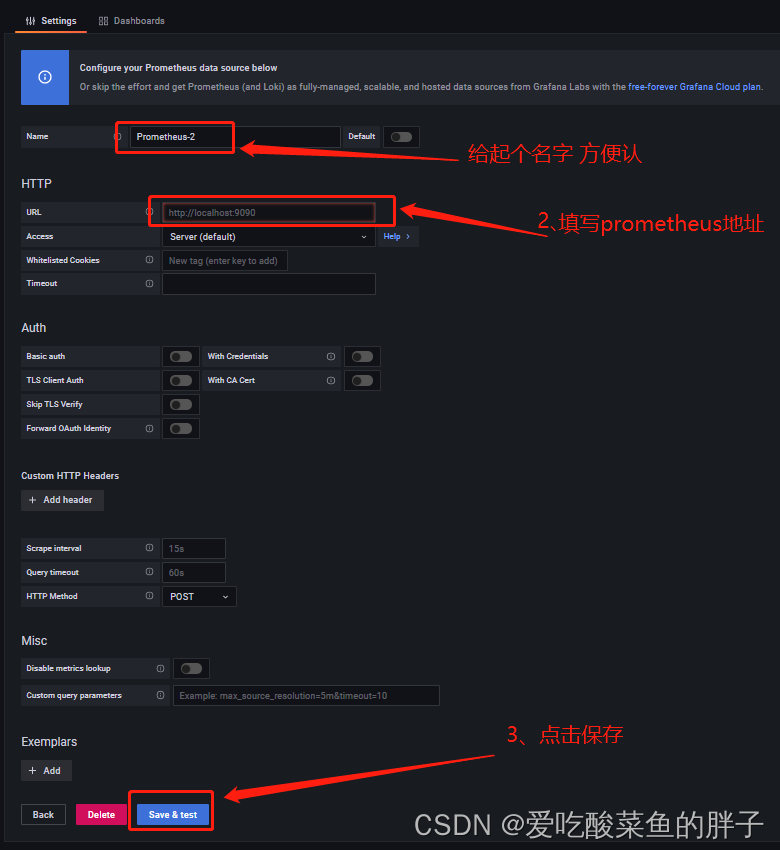Click the Timeout input field

tap(269, 284)
